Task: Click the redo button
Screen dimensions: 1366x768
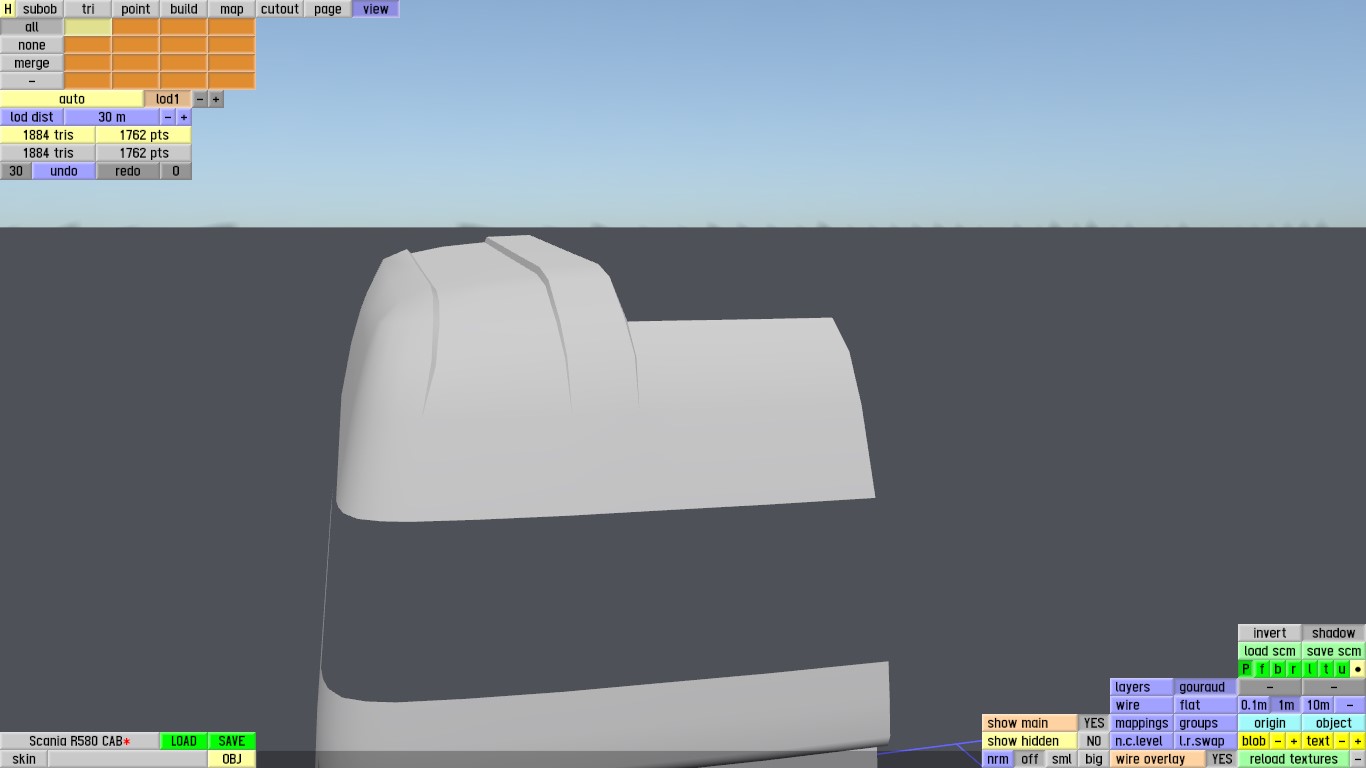Action: coord(128,171)
